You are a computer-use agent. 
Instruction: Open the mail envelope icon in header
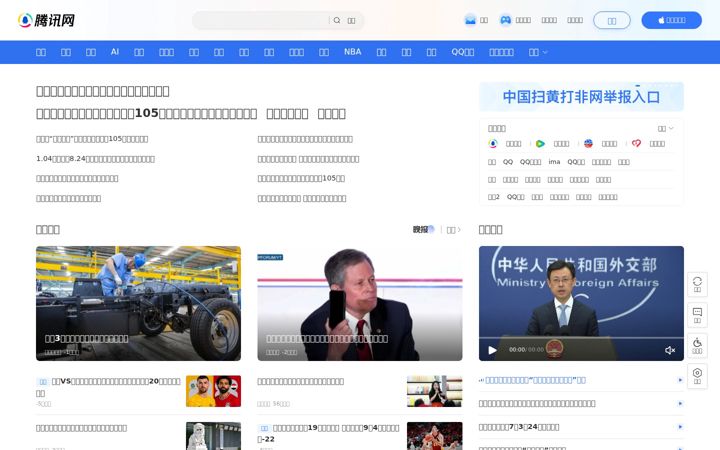pyautogui.click(x=470, y=20)
